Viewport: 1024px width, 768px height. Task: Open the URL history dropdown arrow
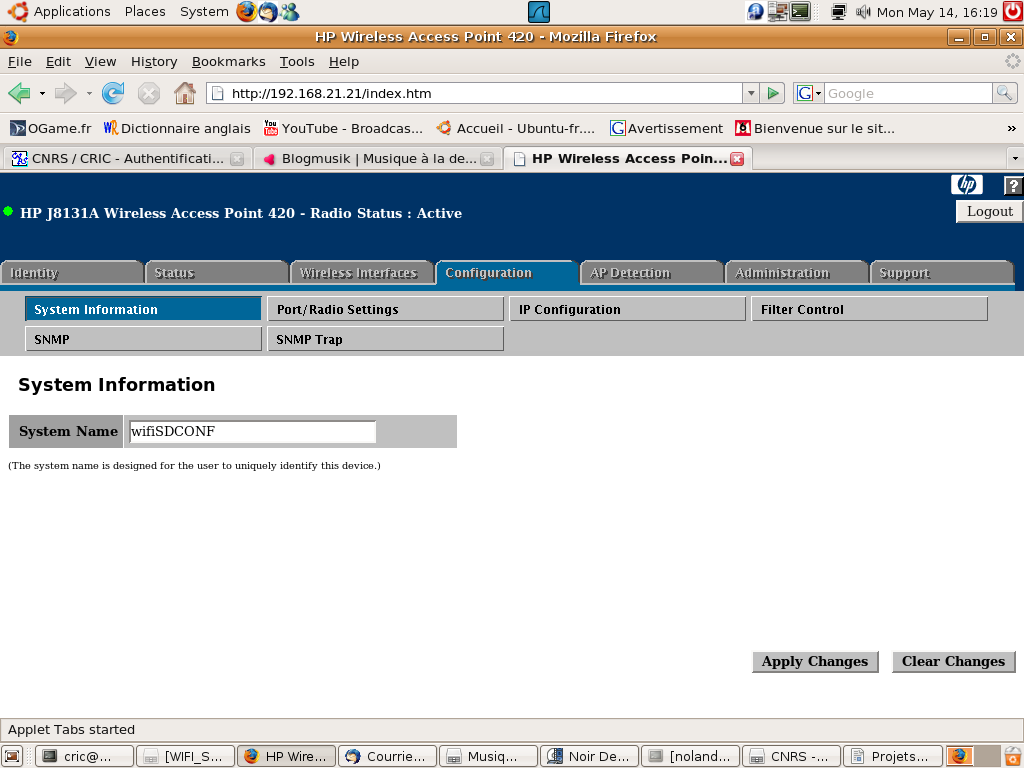(x=750, y=93)
